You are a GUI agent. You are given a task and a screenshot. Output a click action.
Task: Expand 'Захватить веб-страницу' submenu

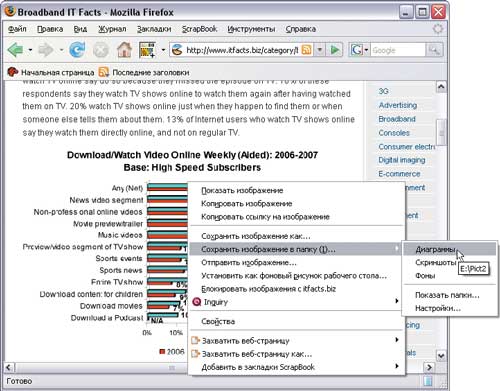point(396,340)
